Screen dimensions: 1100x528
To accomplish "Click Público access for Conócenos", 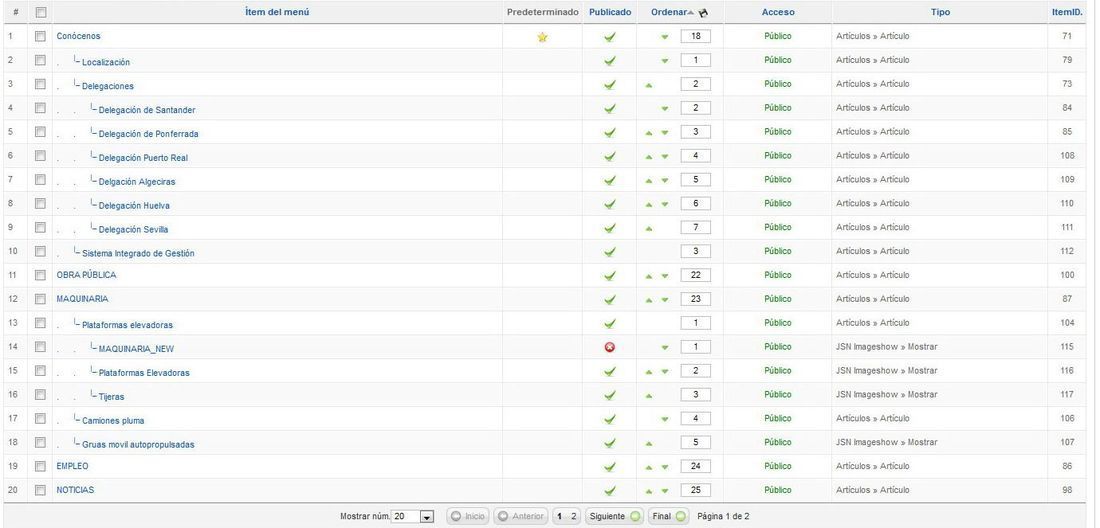I will pyautogui.click(x=777, y=36).
